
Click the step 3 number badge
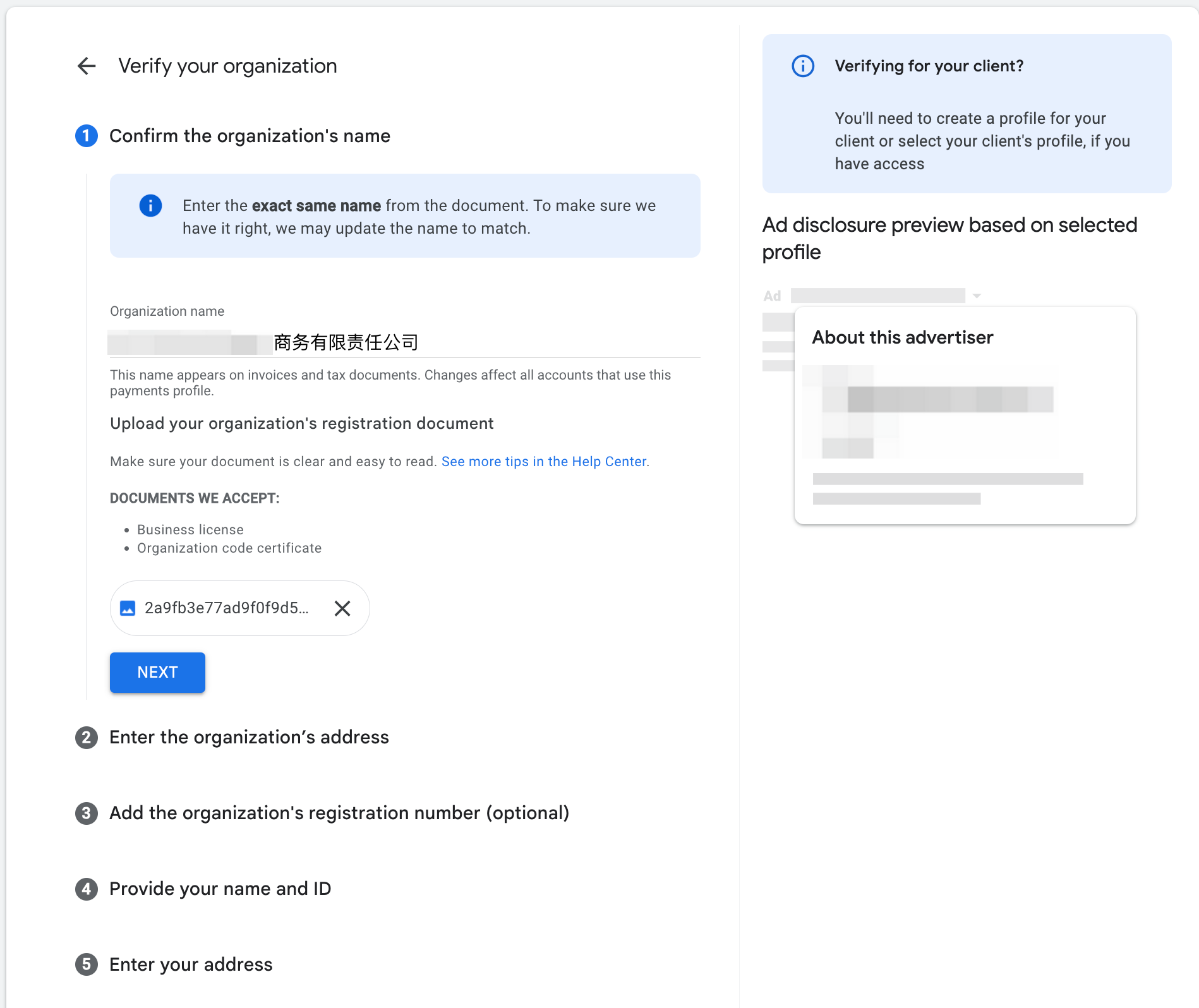pyautogui.click(x=87, y=813)
